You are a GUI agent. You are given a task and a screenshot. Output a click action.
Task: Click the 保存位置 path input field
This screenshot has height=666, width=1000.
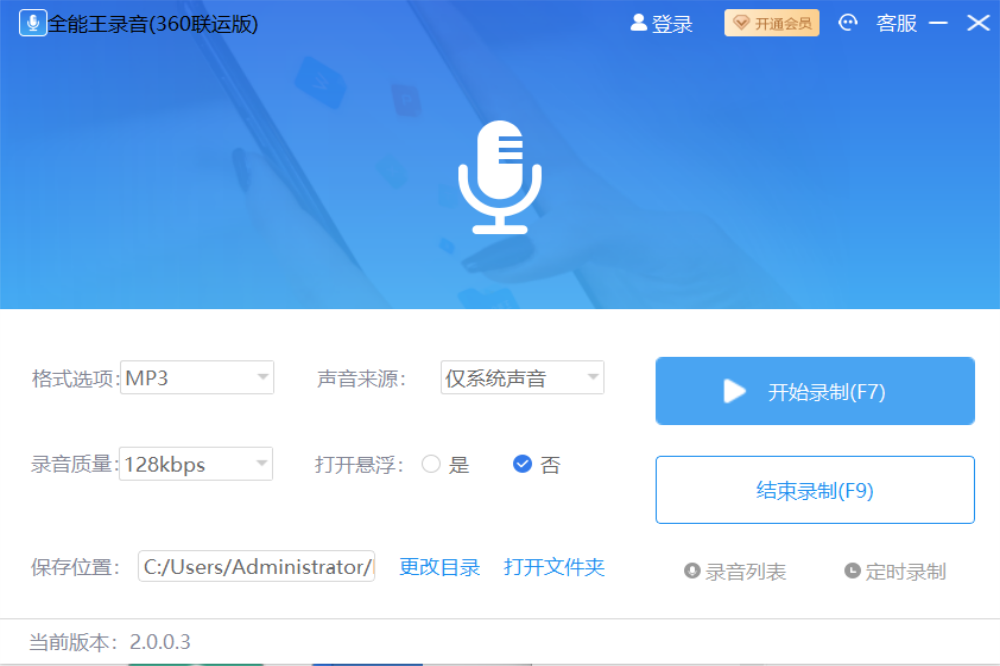coord(256,566)
